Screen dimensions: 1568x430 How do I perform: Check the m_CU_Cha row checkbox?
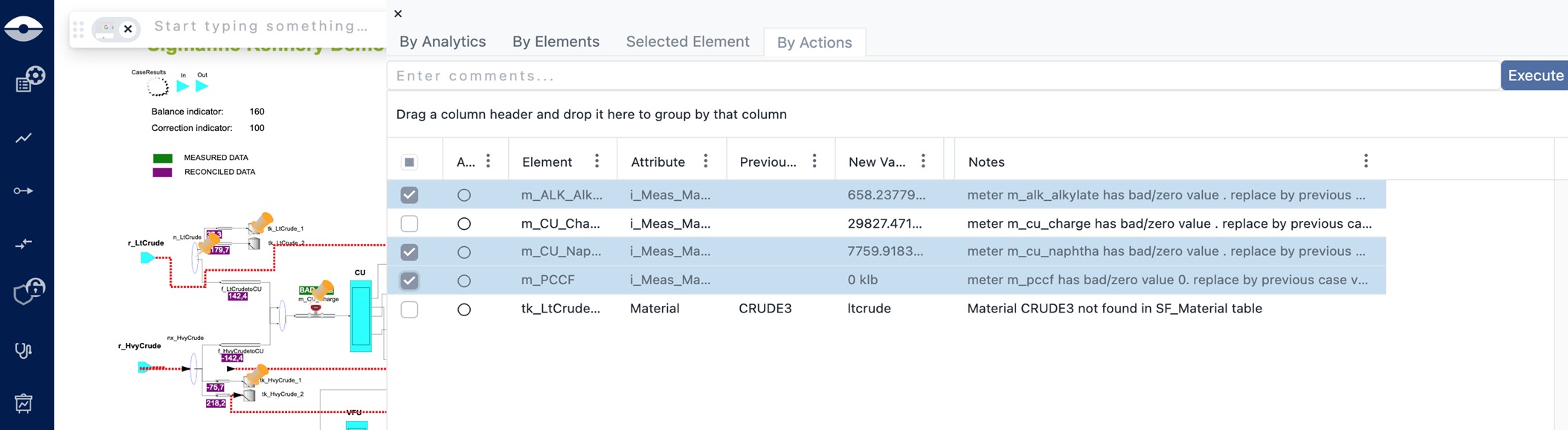(409, 223)
